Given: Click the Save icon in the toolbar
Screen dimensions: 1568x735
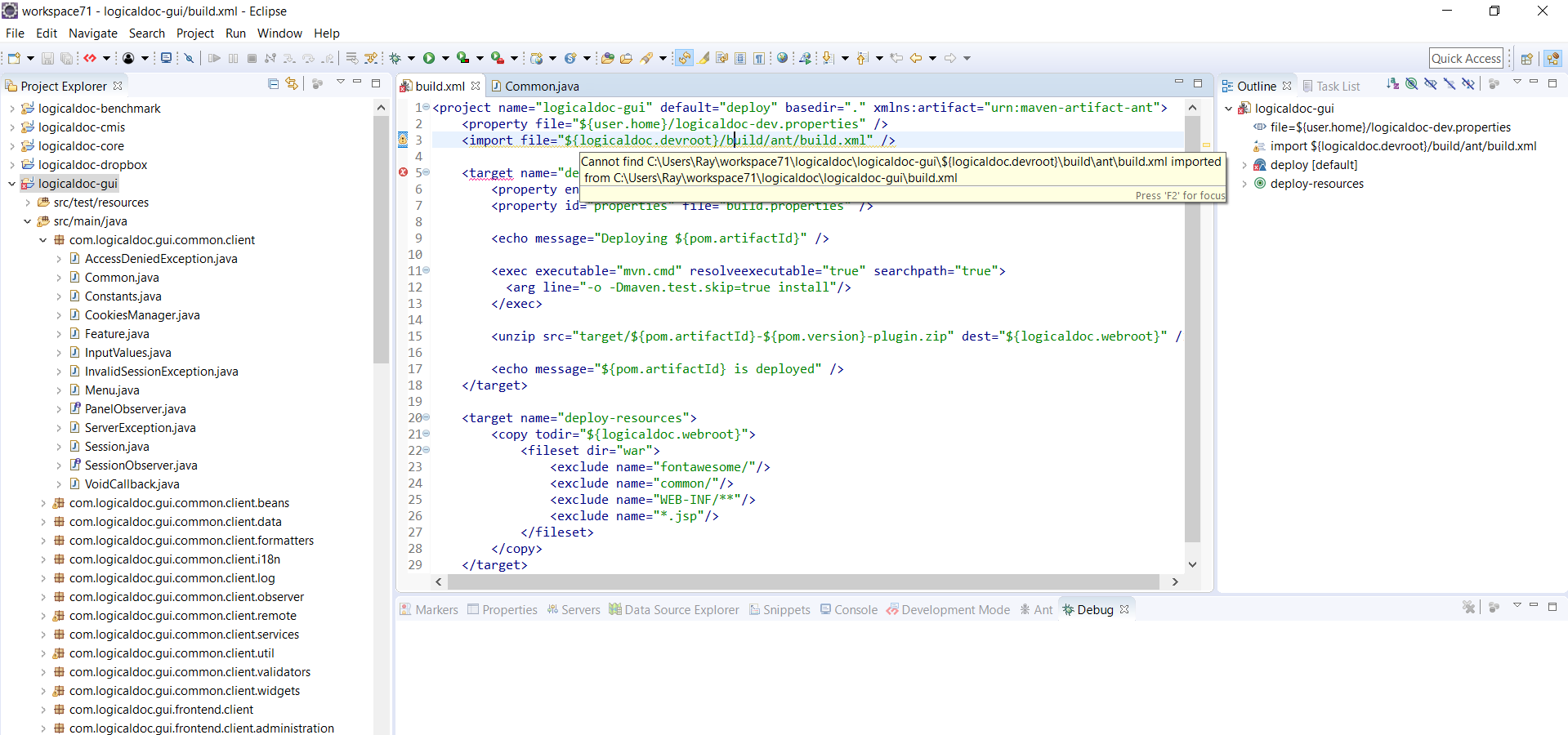Looking at the screenshot, I should (47, 58).
